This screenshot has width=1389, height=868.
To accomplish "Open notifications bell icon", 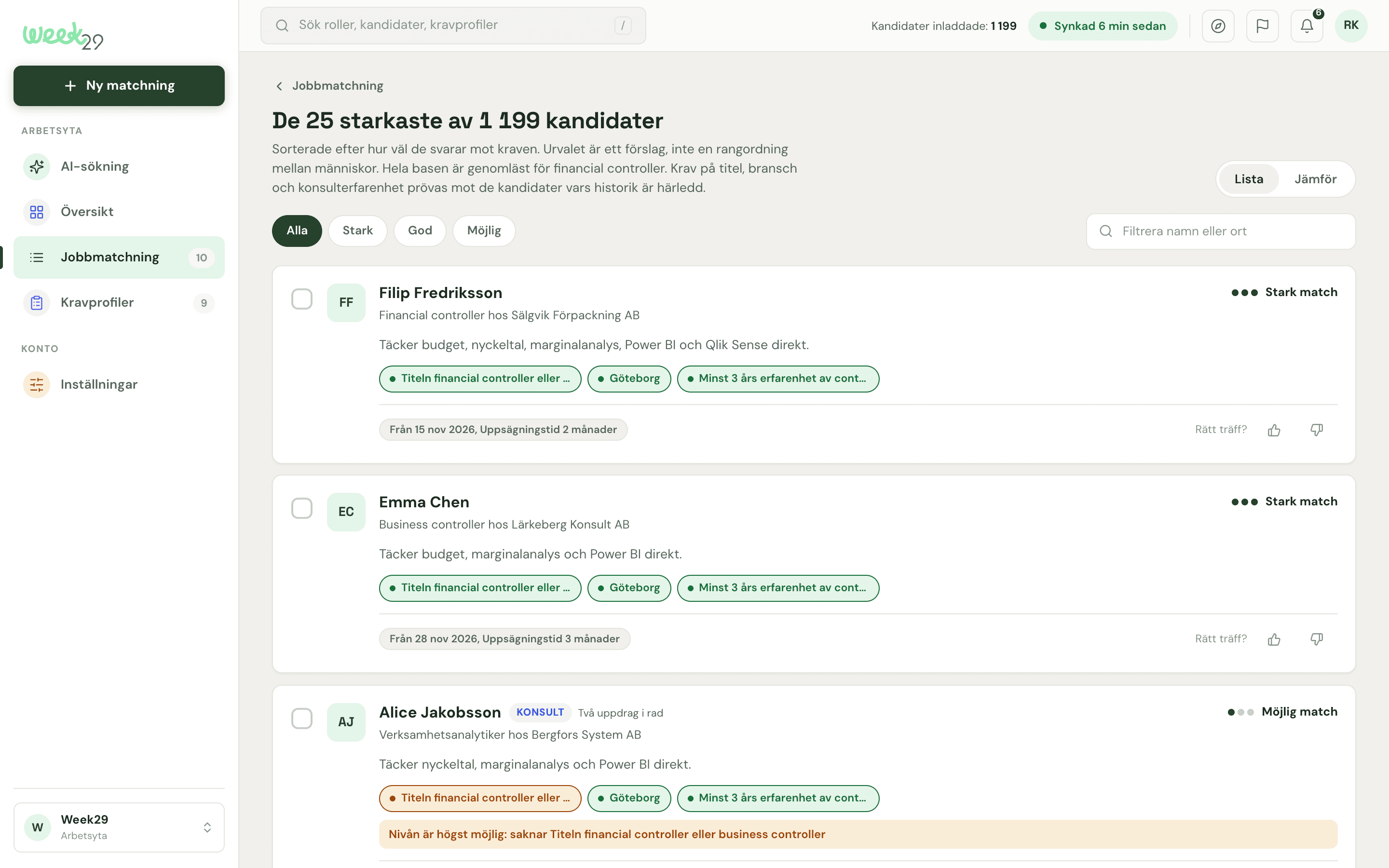I will pyautogui.click(x=1307, y=26).
